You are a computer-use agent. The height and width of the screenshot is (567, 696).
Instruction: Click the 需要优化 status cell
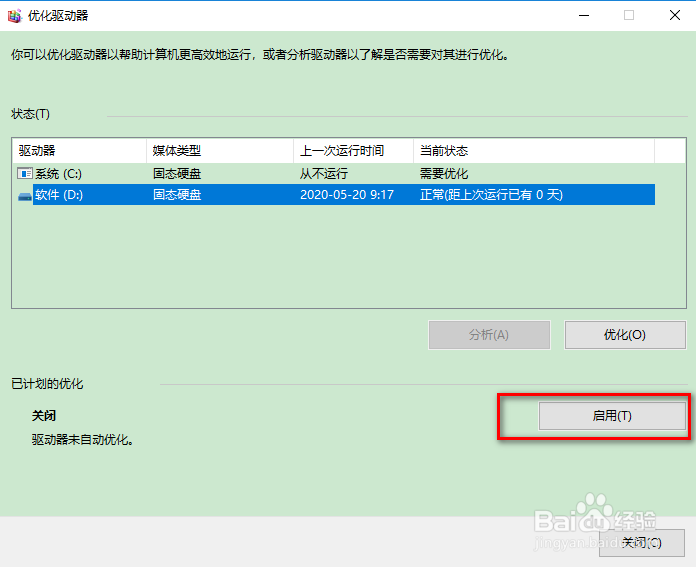444,174
